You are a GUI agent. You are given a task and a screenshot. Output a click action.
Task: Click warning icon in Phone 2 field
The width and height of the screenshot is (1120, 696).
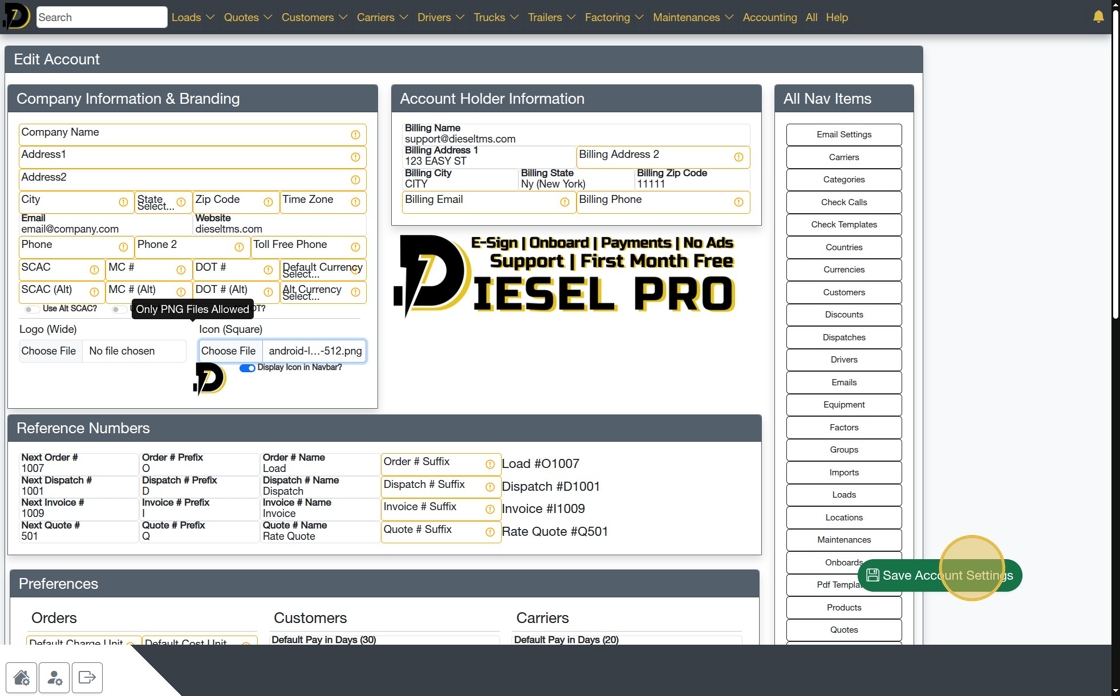[x=239, y=247]
